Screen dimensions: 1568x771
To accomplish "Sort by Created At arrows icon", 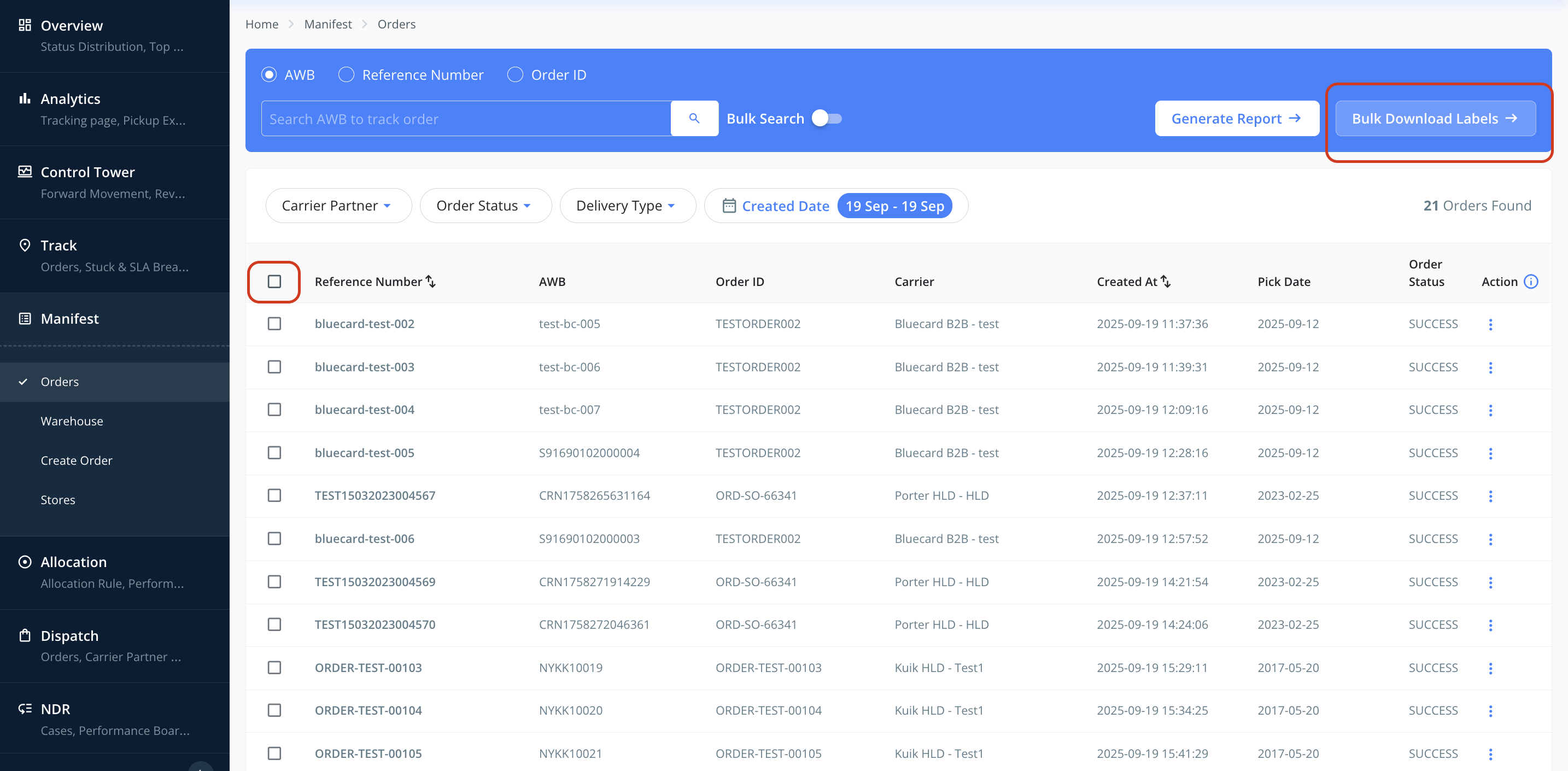I will (1166, 282).
